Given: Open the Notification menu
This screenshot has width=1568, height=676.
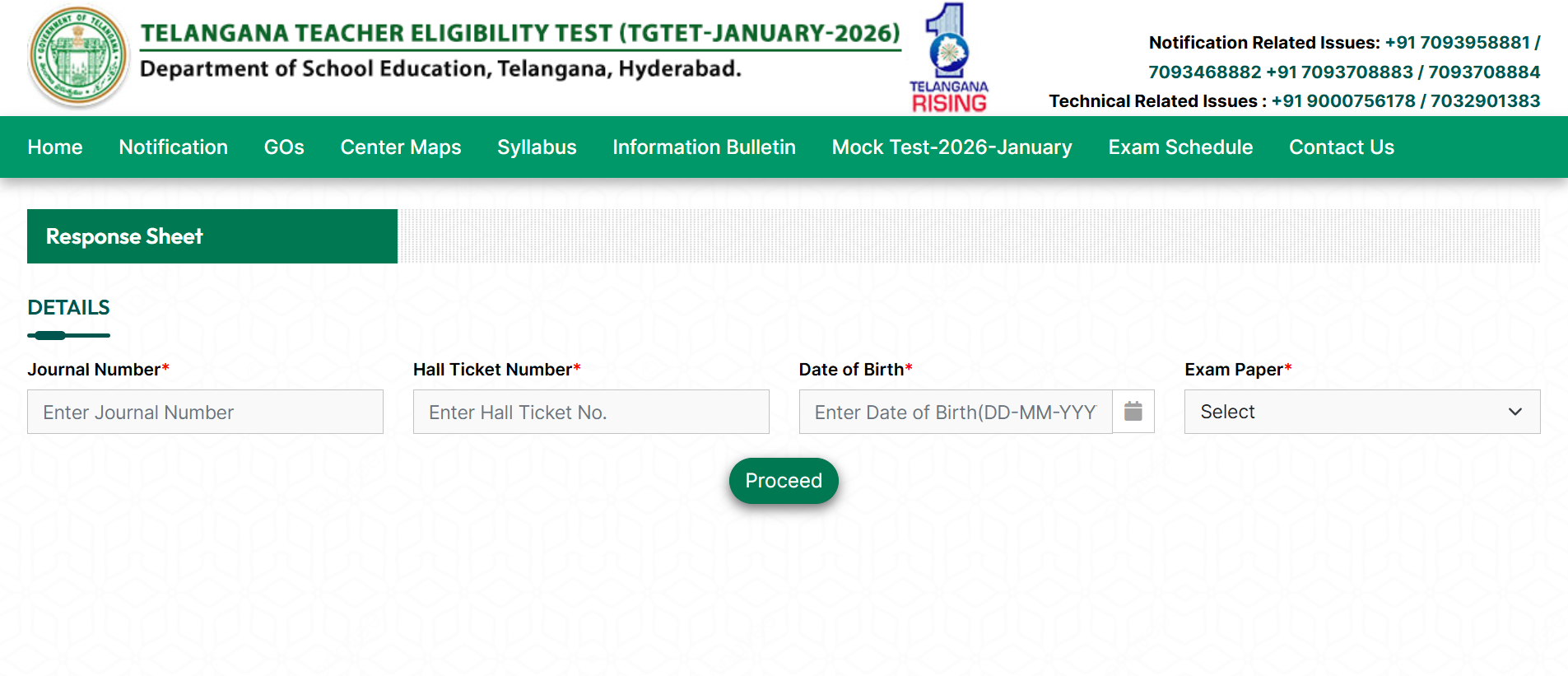Looking at the screenshot, I should 173,147.
